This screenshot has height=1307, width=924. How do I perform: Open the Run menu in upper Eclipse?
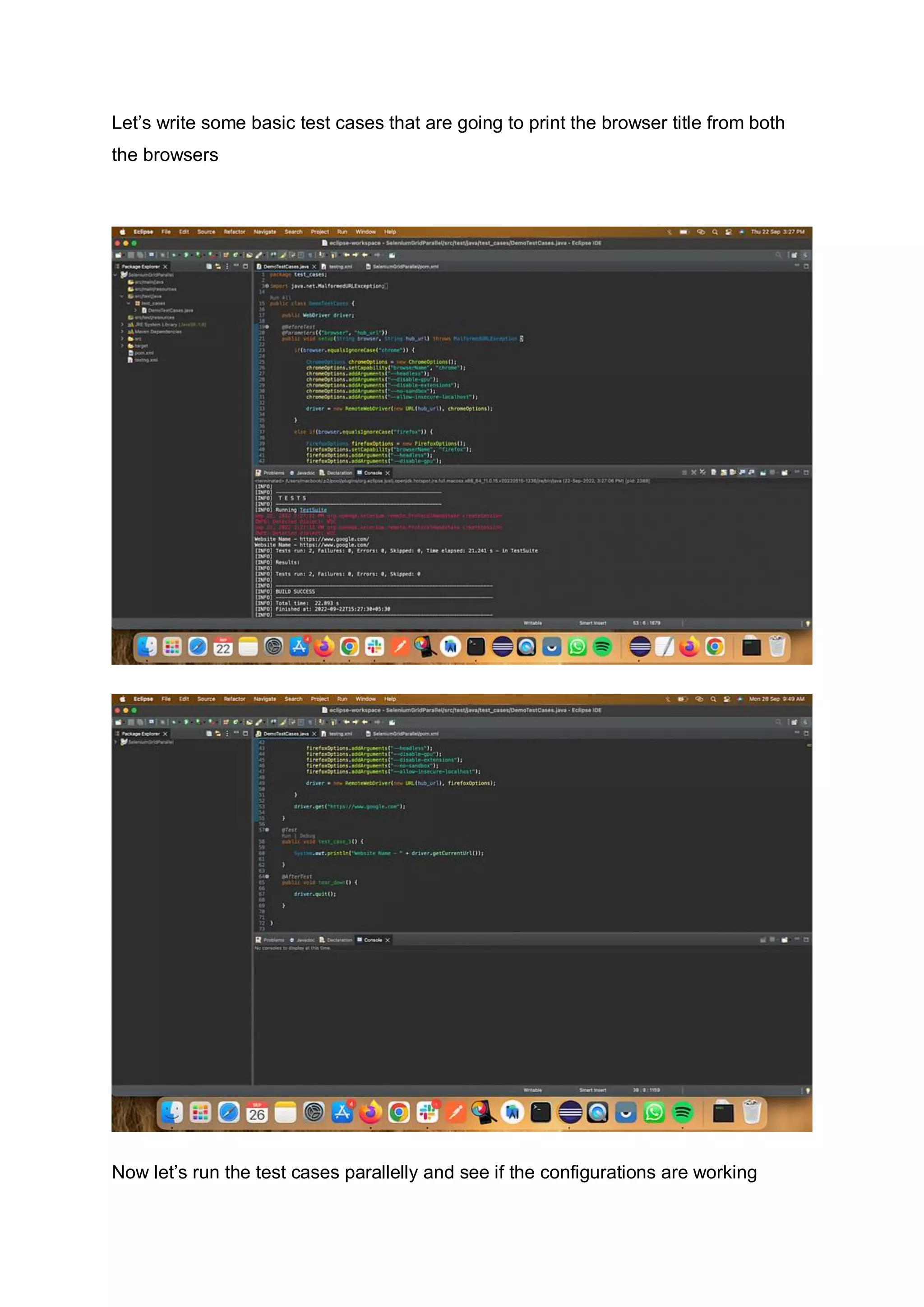pyautogui.click(x=342, y=232)
